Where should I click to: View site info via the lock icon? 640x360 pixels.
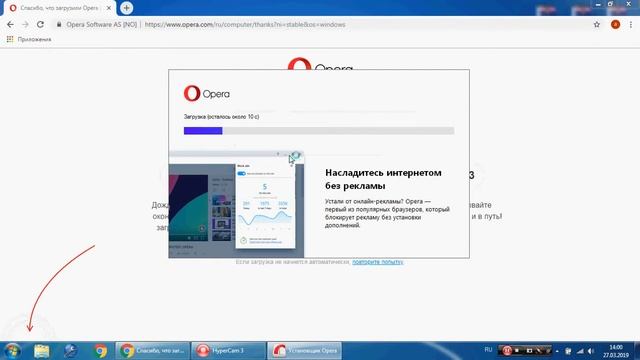coord(59,24)
